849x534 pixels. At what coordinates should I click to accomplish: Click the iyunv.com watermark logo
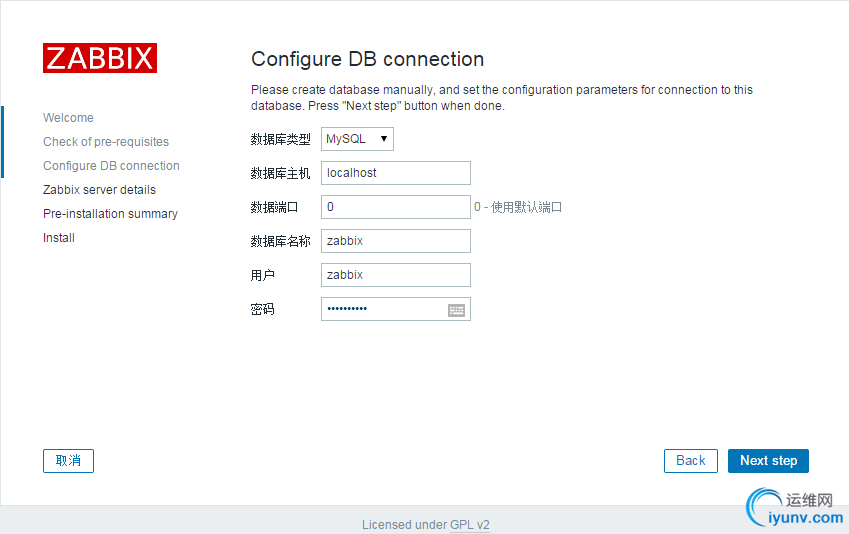click(x=795, y=509)
